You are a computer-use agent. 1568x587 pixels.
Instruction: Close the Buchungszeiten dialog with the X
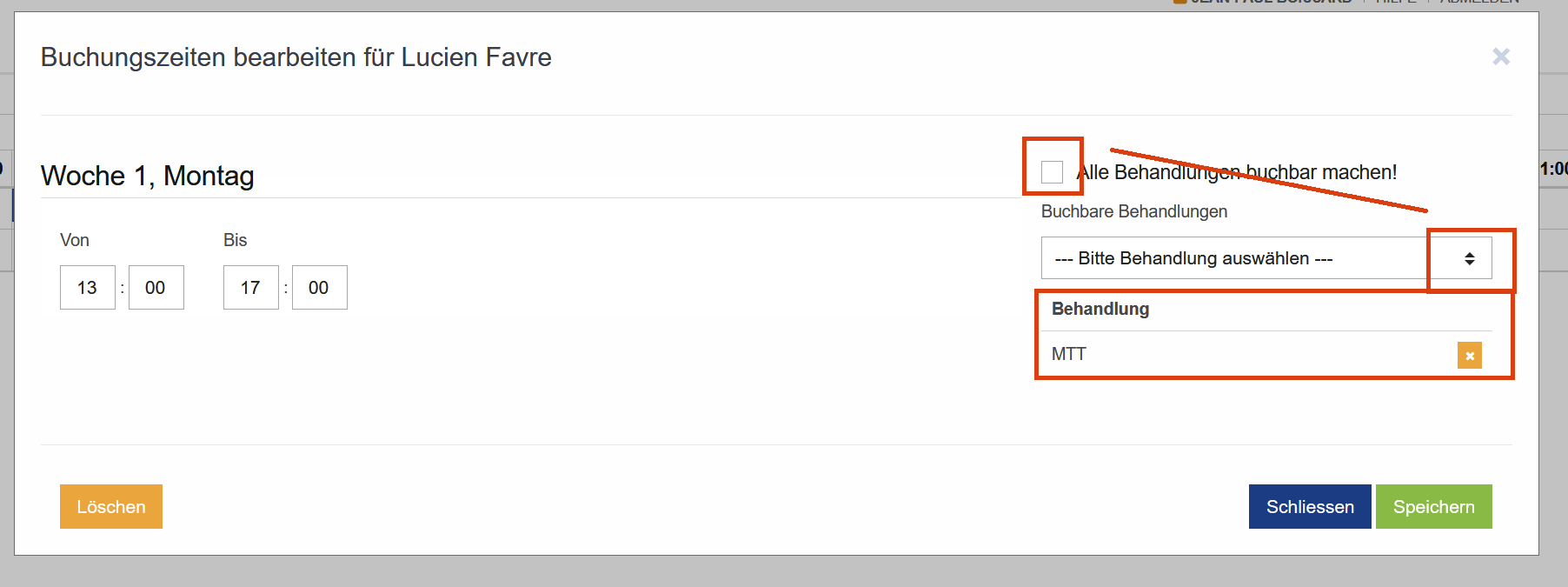1500,57
